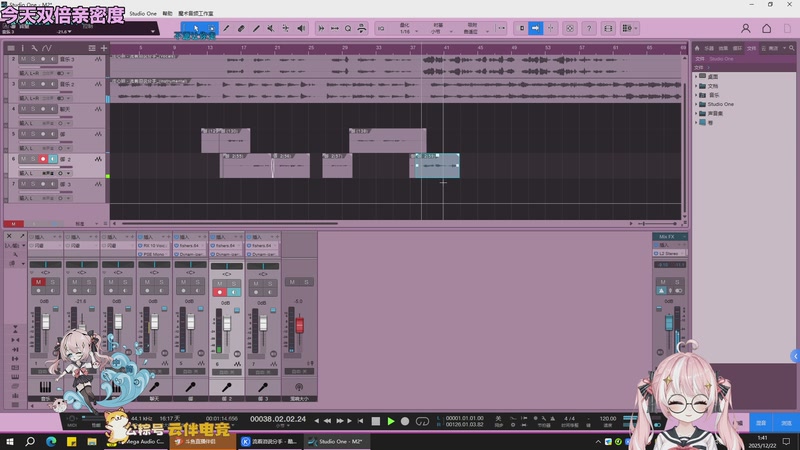Select the Bend tool
This screenshot has width=800, height=450.
click(286, 29)
